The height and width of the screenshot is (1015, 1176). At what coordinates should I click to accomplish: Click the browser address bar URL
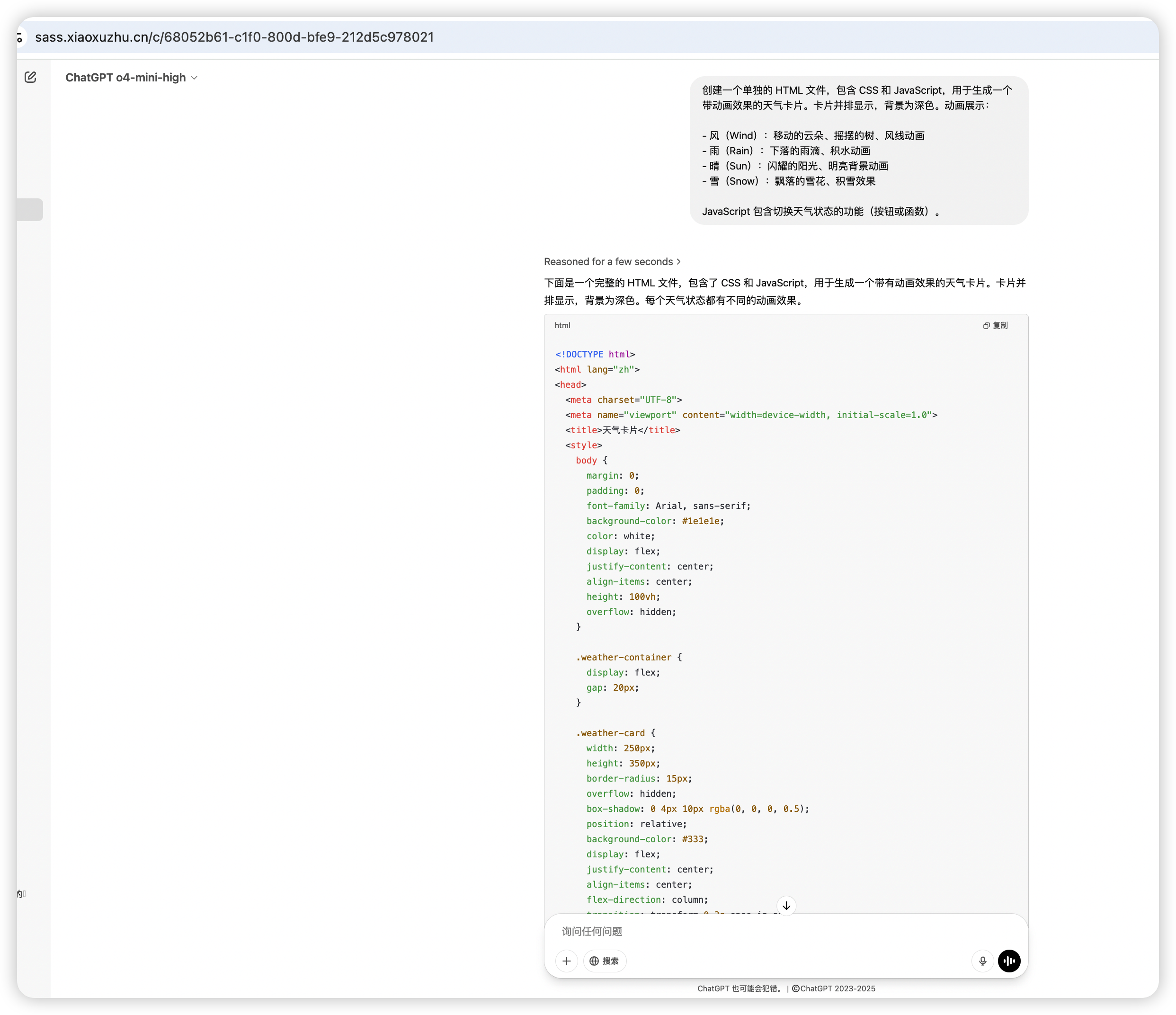234,37
